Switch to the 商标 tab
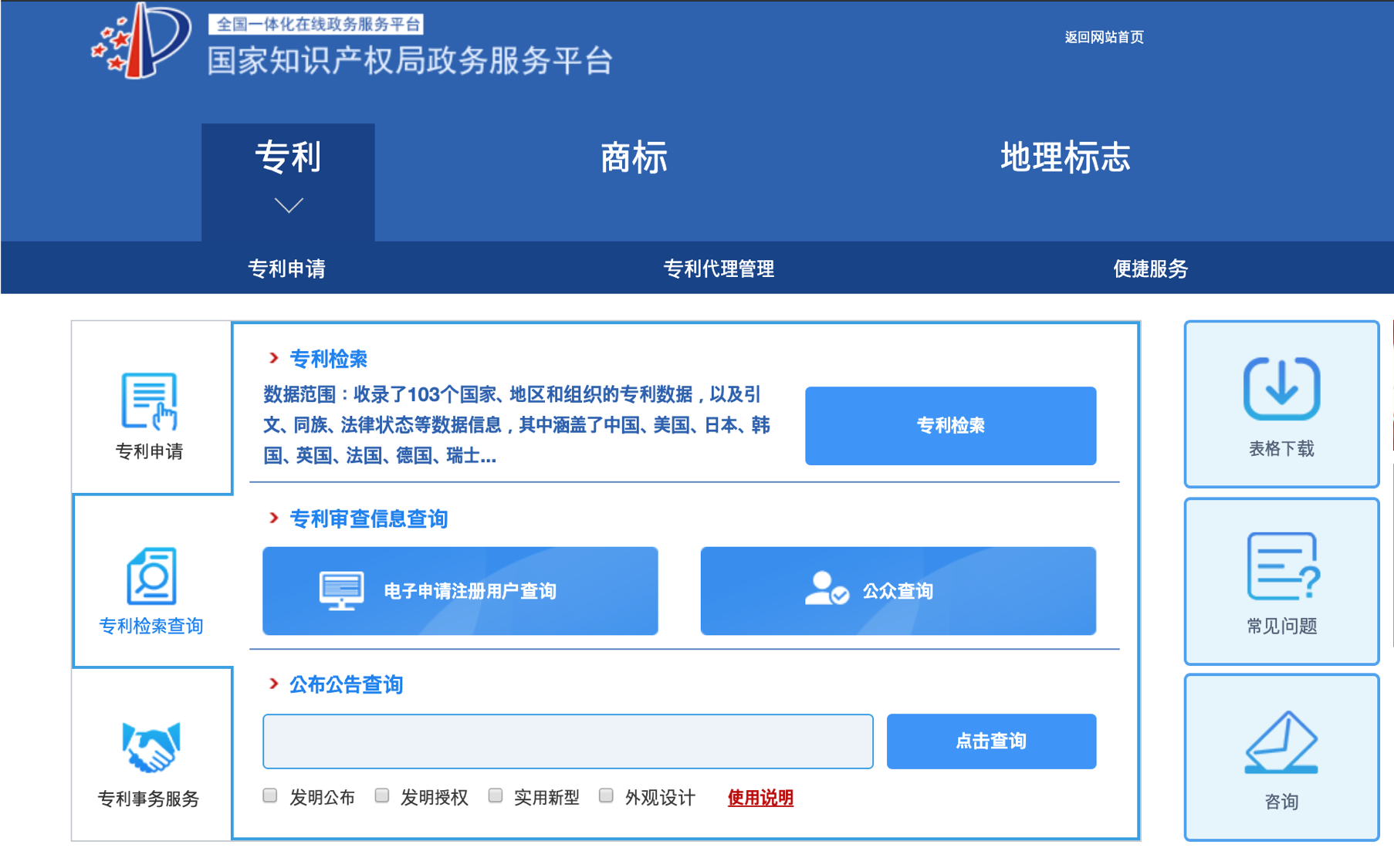The image size is (1394, 868). [x=634, y=157]
